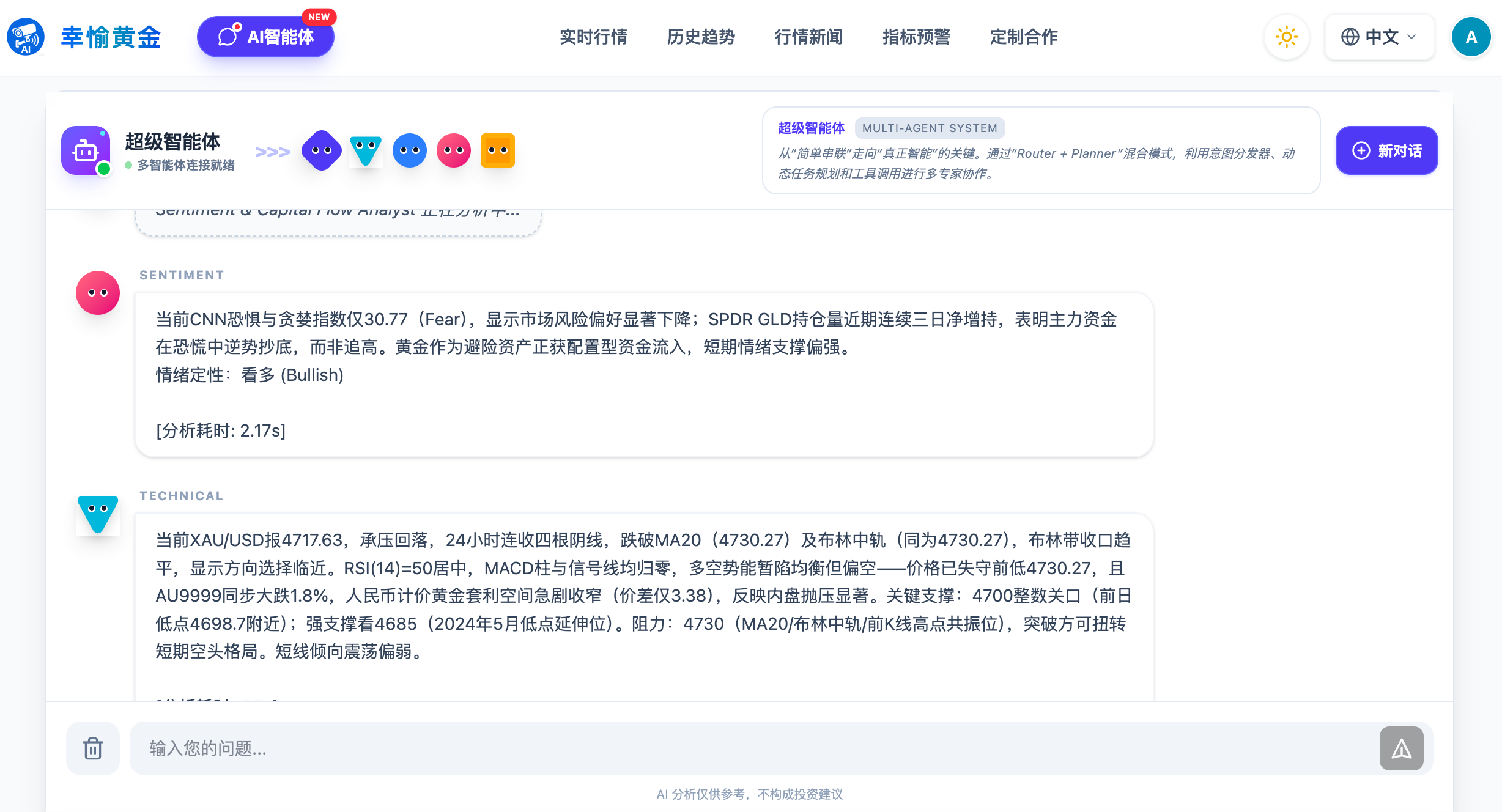Click the pink sentiment agent icon in header
Image resolution: width=1502 pixels, height=812 pixels.
point(453,150)
